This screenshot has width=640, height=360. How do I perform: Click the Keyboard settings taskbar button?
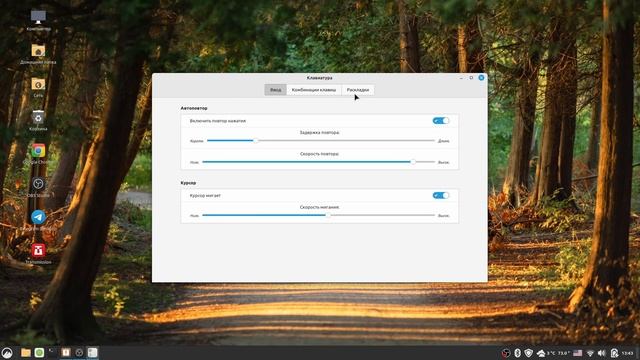93,353
